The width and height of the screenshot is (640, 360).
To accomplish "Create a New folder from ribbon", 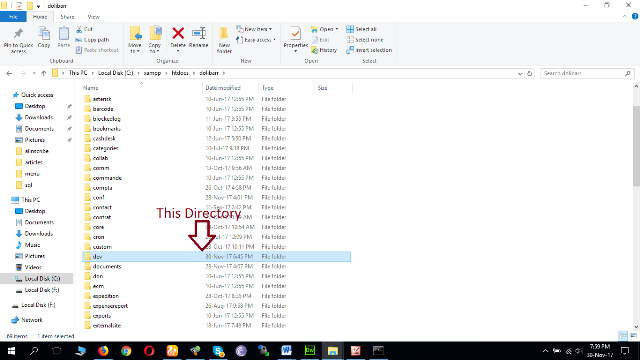I will [224, 40].
